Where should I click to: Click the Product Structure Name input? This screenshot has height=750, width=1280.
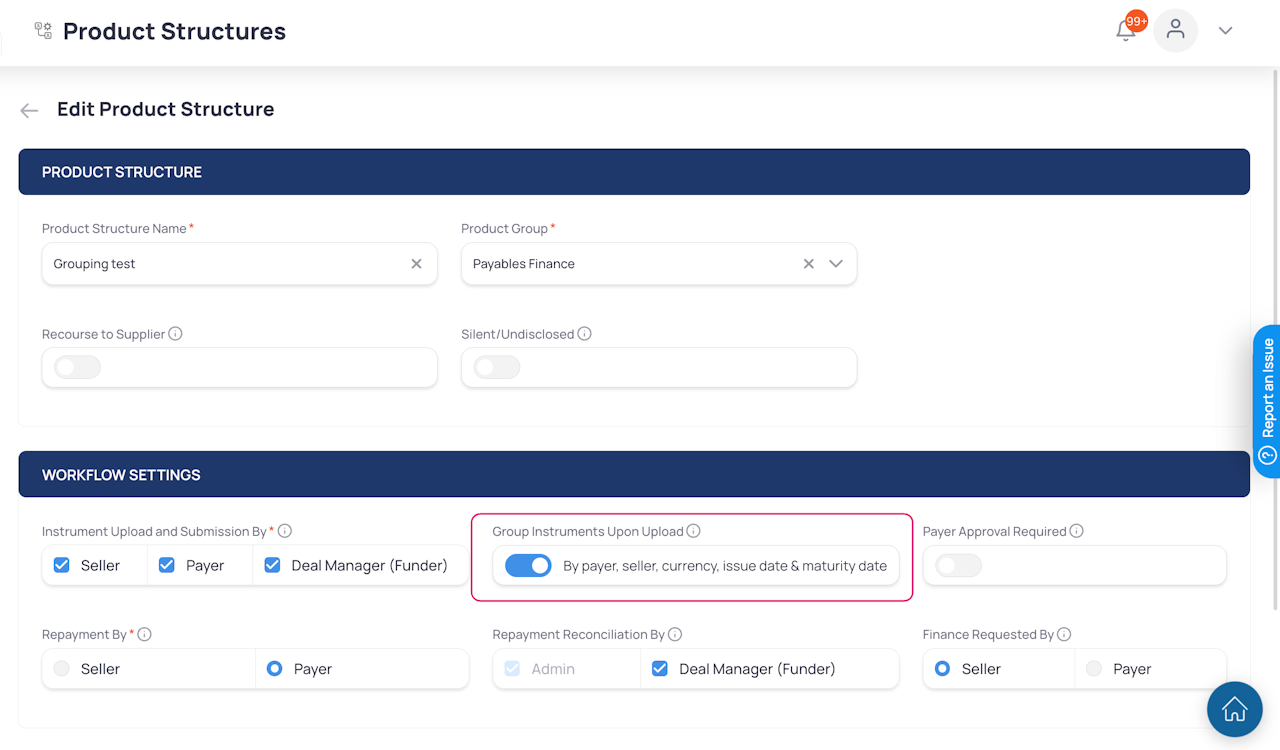[225, 264]
